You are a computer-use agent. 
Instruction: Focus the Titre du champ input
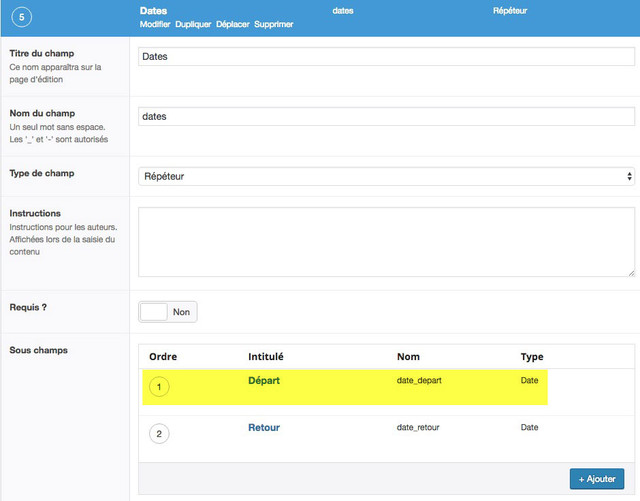(x=386, y=56)
